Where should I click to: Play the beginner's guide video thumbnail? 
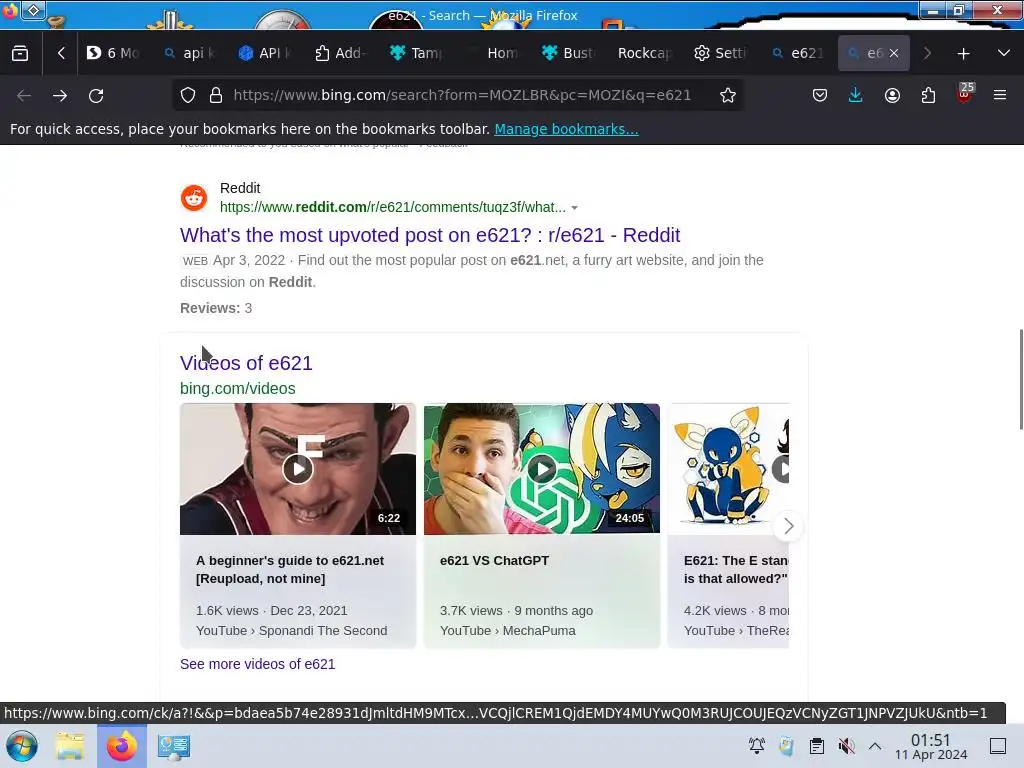(x=298, y=468)
